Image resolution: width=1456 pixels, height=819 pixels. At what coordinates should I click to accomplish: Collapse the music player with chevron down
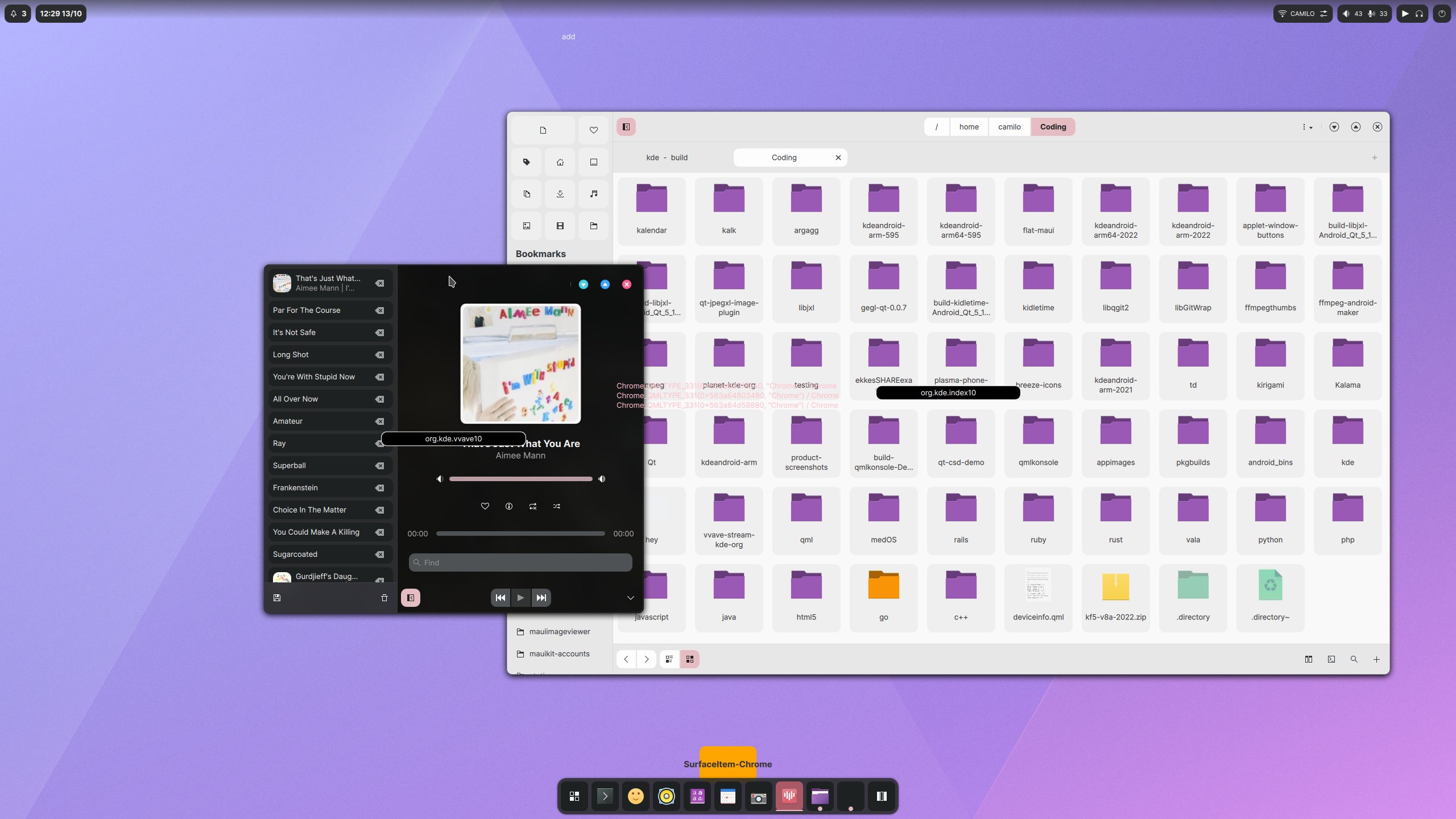tap(630, 598)
